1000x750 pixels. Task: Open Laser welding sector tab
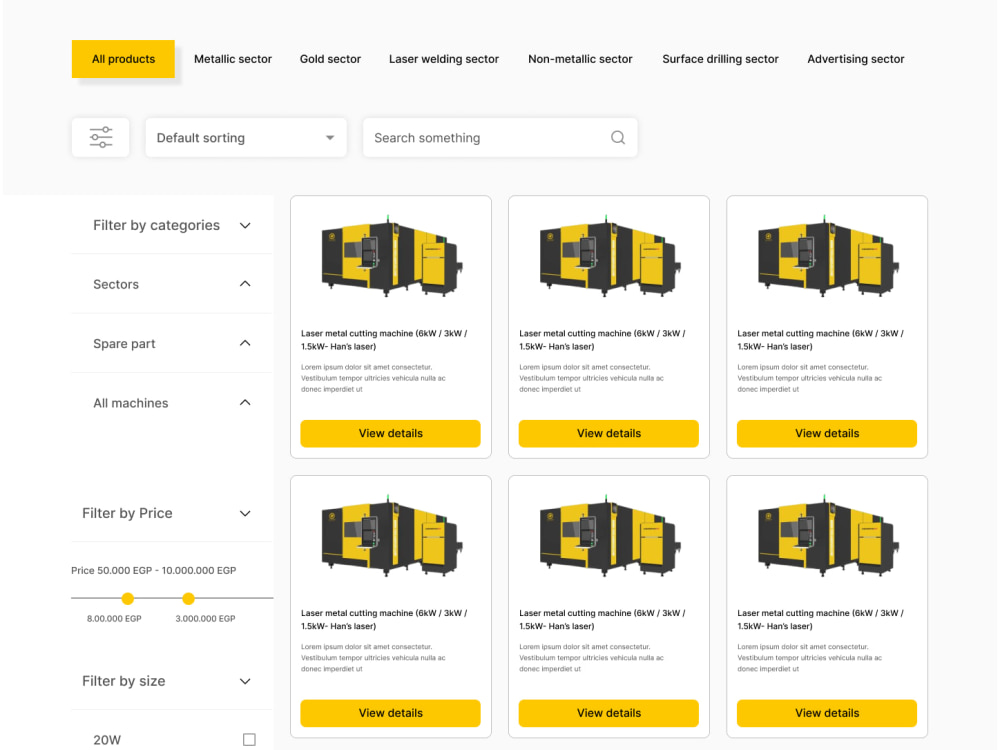pyautogui.click(x=444, y=59)
